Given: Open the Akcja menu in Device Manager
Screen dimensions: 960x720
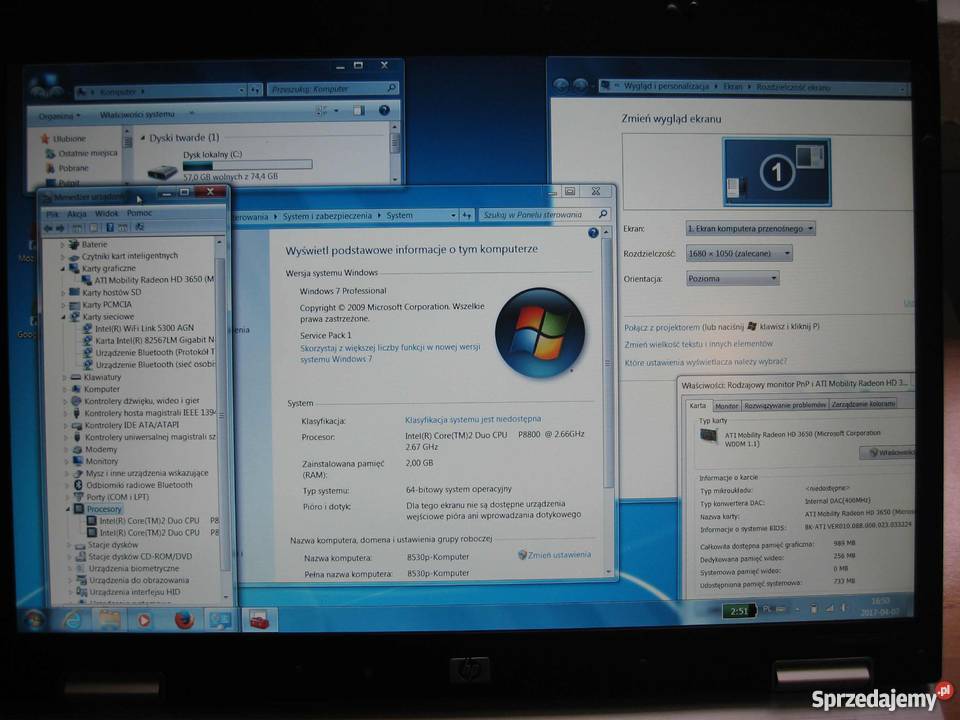Looking at the screenshot, I should pyautogui.click(x=78, y=213).
